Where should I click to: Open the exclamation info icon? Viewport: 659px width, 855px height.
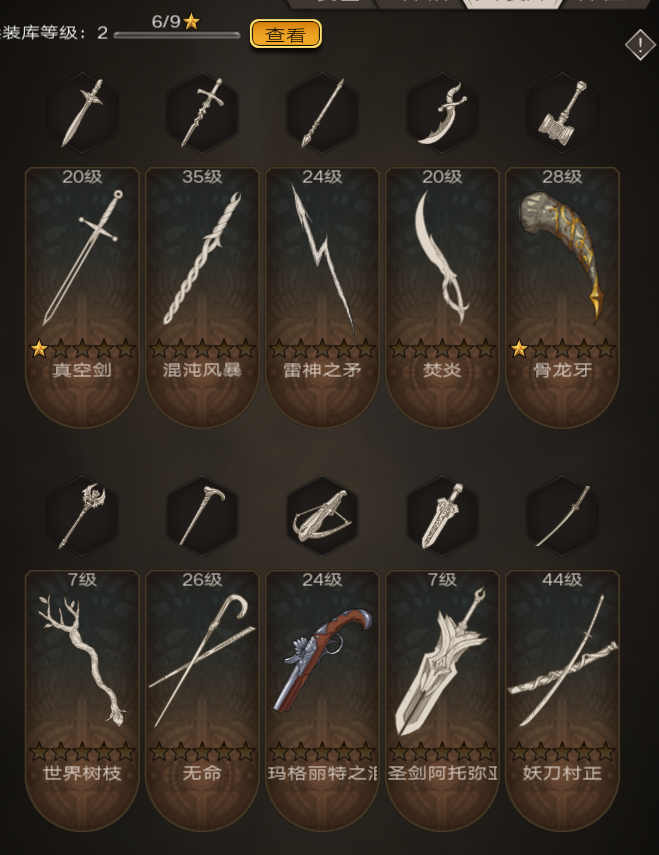tap(640, 44)
